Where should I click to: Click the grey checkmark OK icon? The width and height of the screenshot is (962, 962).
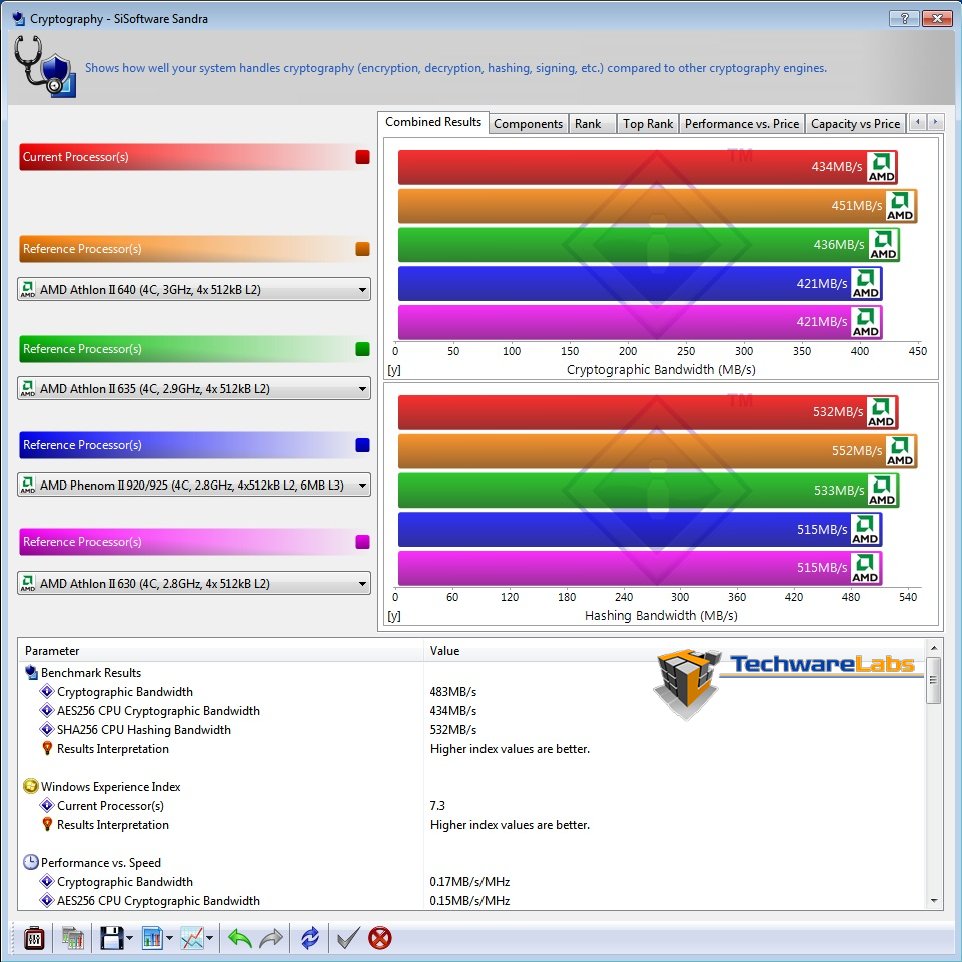click(348, 937)
